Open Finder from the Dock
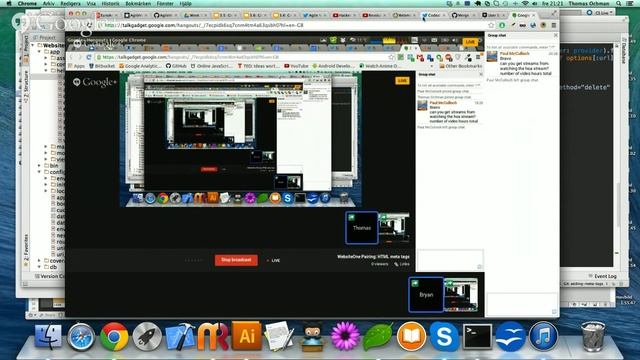This screenshot has width=640, height=360. (x=48, y=337)
